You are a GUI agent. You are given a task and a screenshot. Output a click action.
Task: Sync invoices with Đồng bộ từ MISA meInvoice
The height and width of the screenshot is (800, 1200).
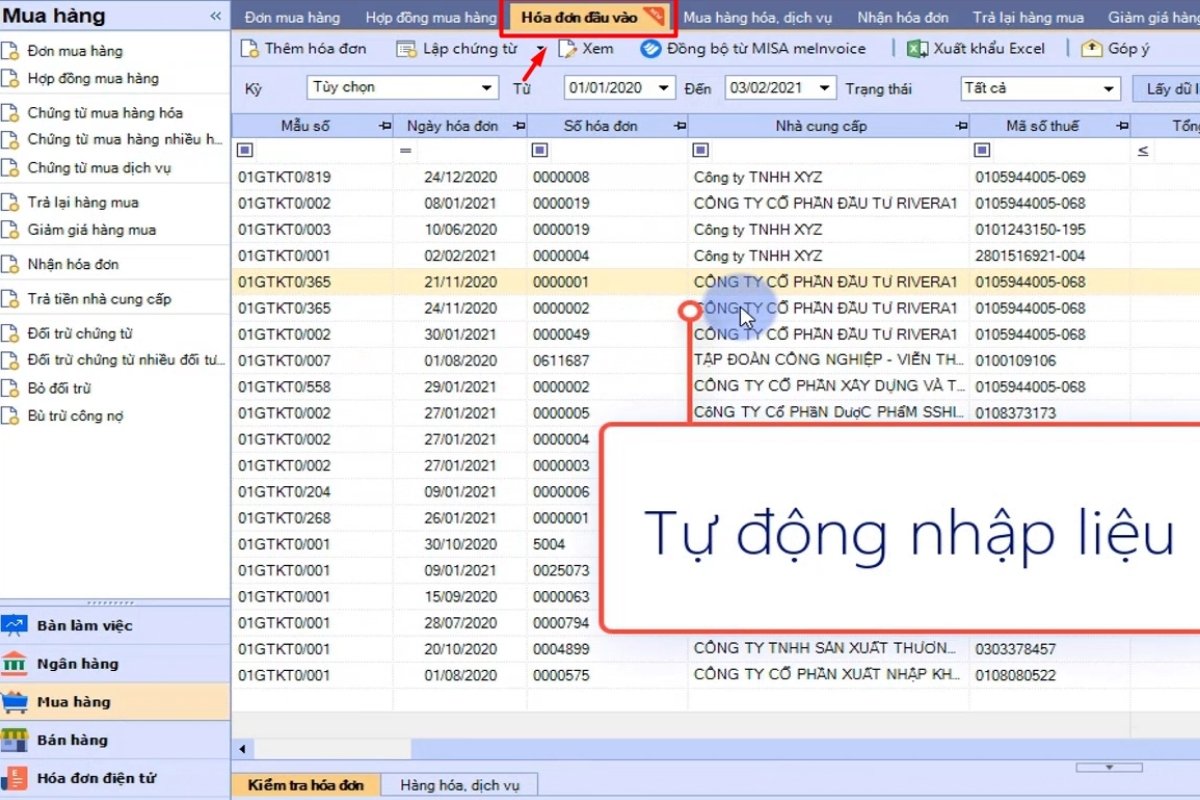(753, 48)
